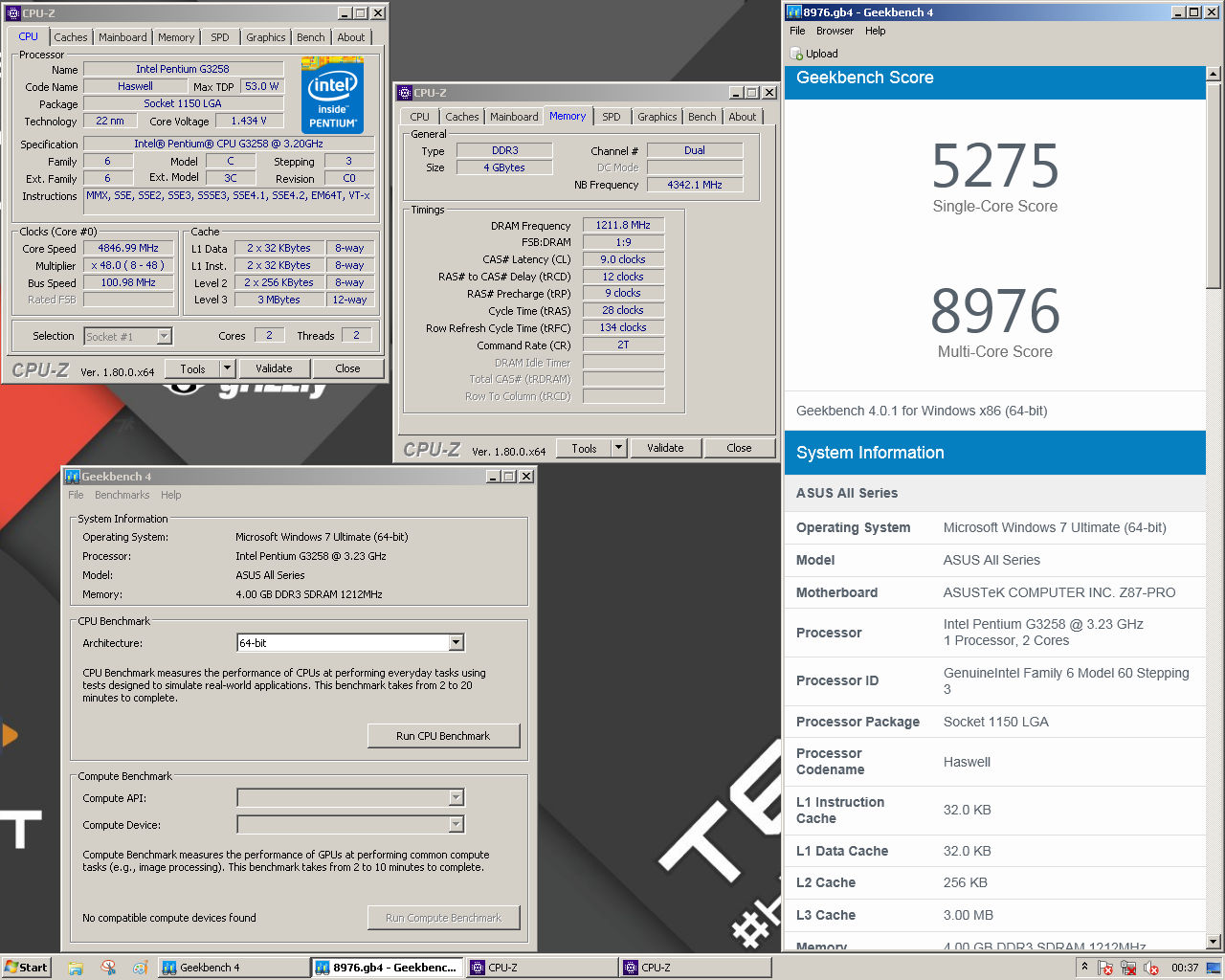Open Help menu in 8976.gb4 window
This screenshot has width=1225, height=980.
[876, 31]
